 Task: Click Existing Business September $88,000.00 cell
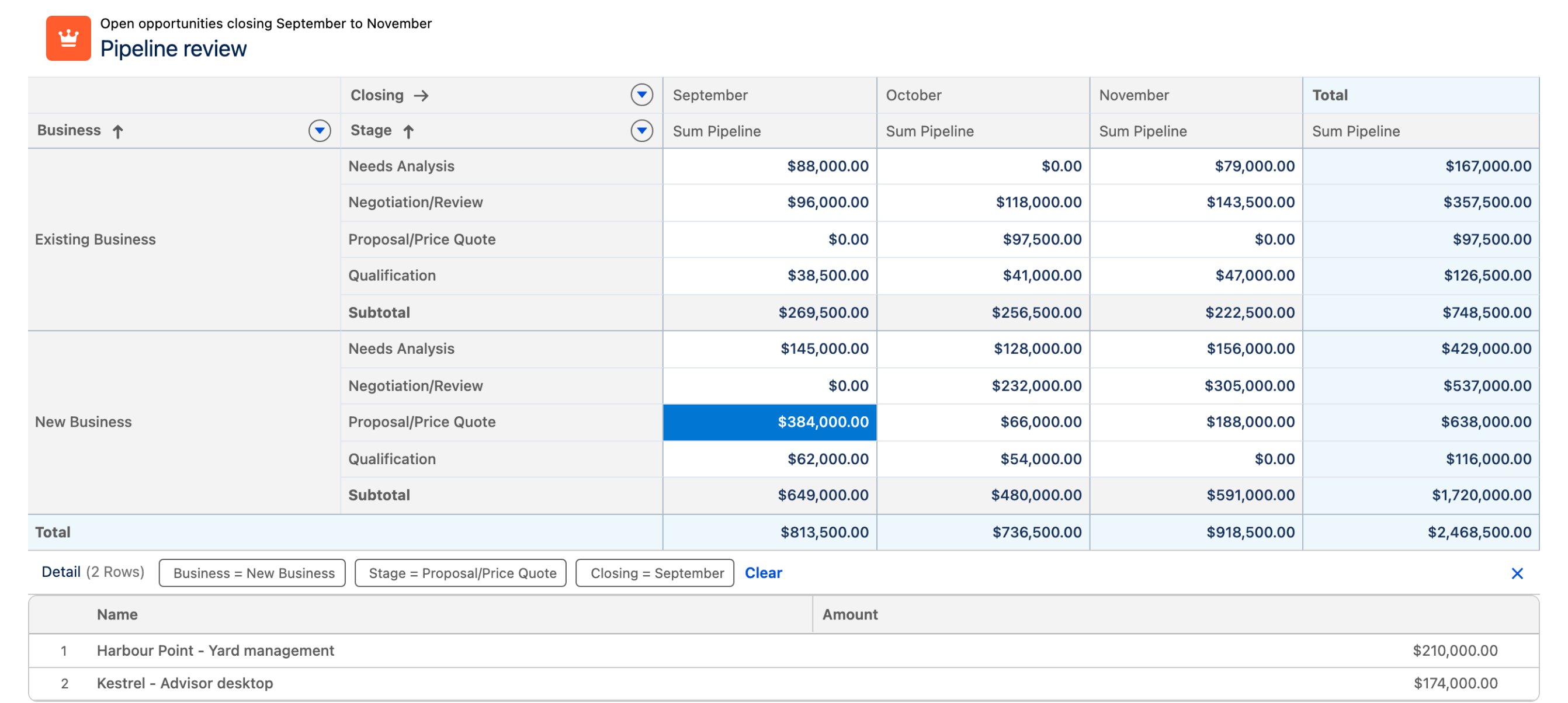(769, 166)
